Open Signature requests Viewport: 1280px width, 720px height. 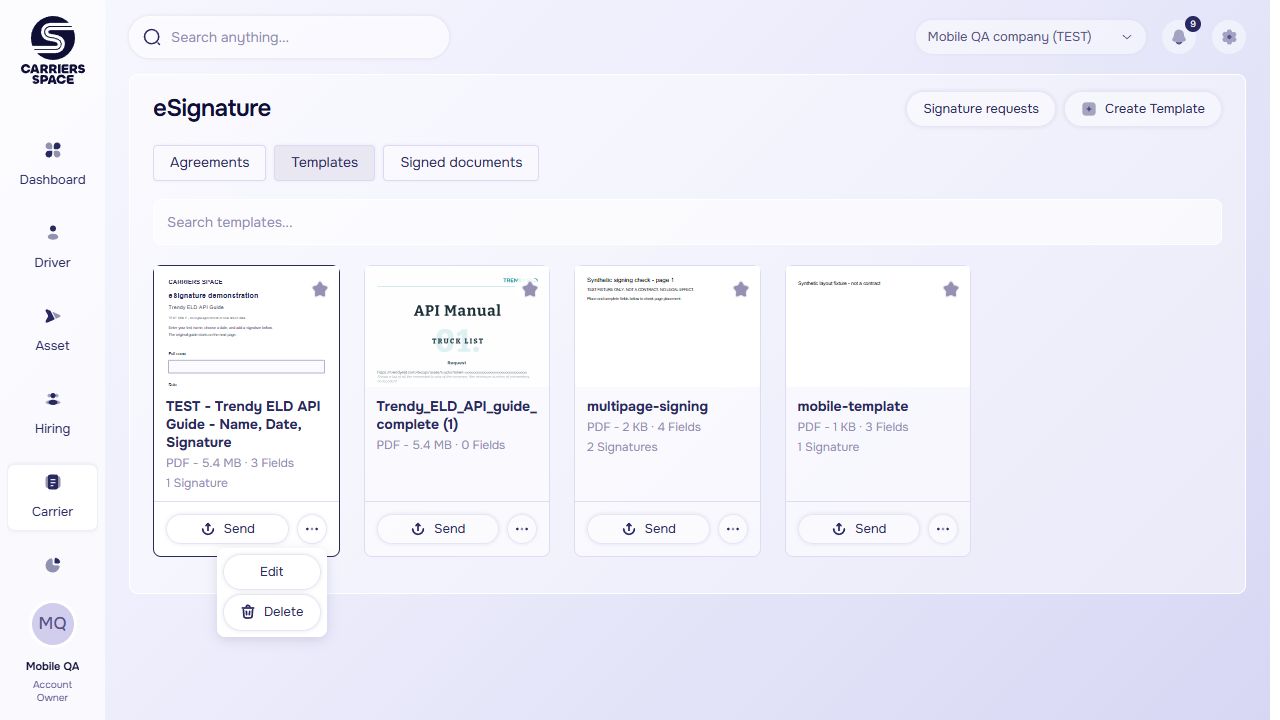click(981, 109)
